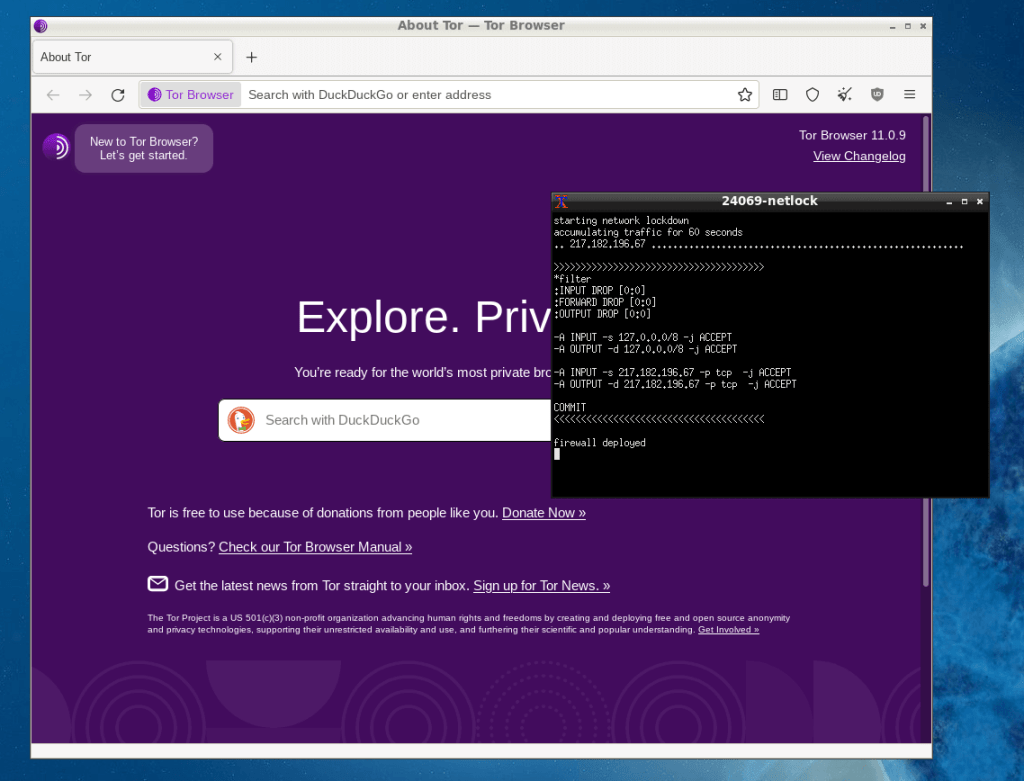The height and width of the screenshot is (781, 1024).
Task: Click the Tor Browser title bar onion icon
Action: [x=40, y=26]
